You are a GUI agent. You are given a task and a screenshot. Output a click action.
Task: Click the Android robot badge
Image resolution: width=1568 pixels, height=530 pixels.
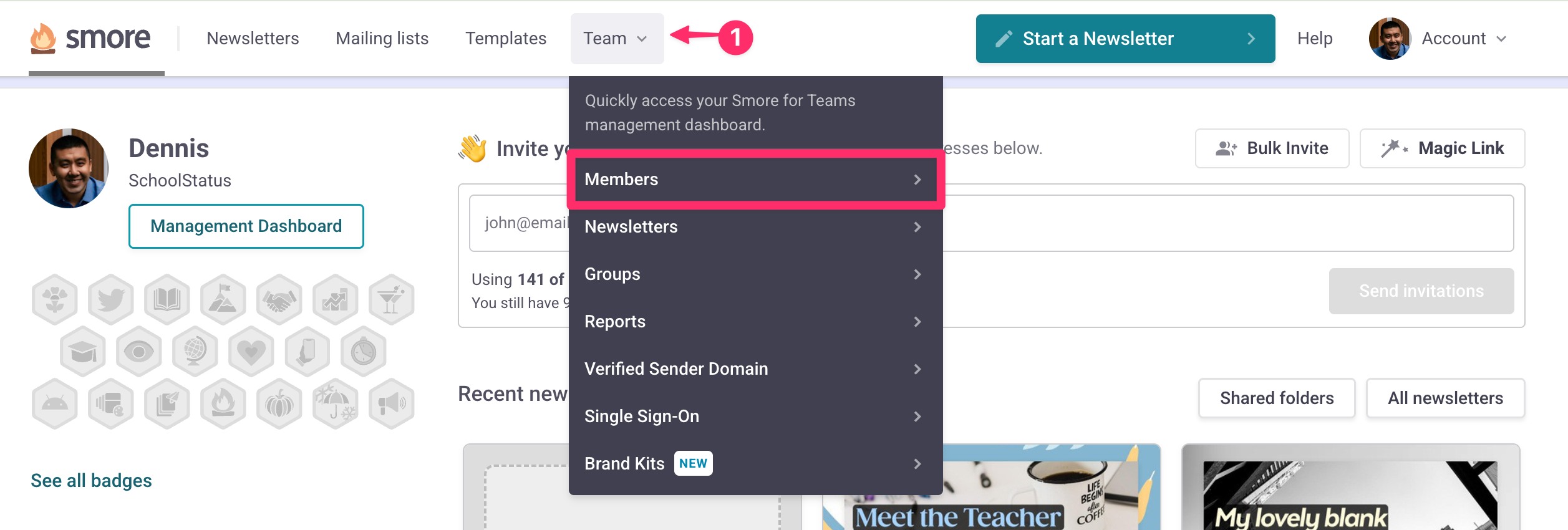click(x=55, y=404)
